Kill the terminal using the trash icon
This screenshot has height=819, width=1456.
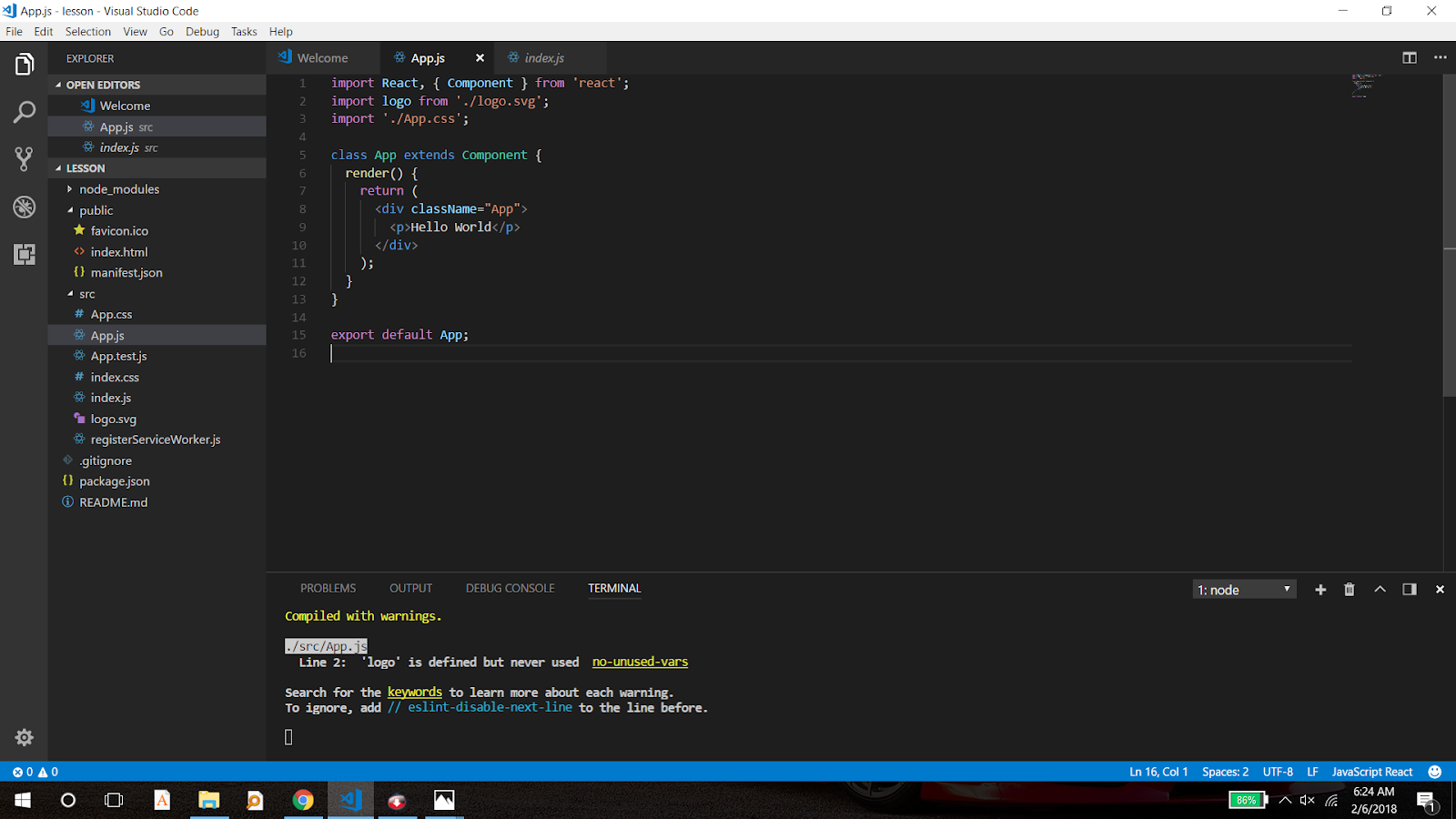pos(1350,589)
